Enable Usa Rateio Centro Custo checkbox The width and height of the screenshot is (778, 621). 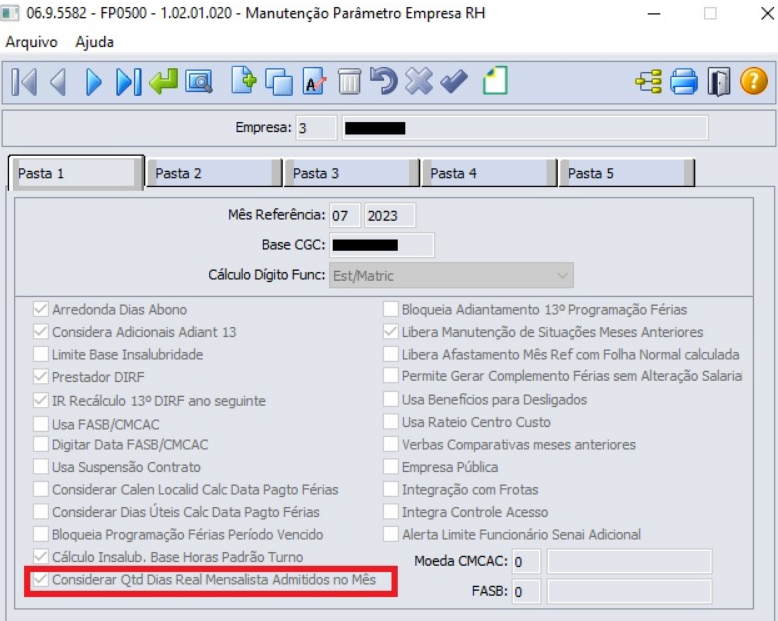click(x=390, y=422)
